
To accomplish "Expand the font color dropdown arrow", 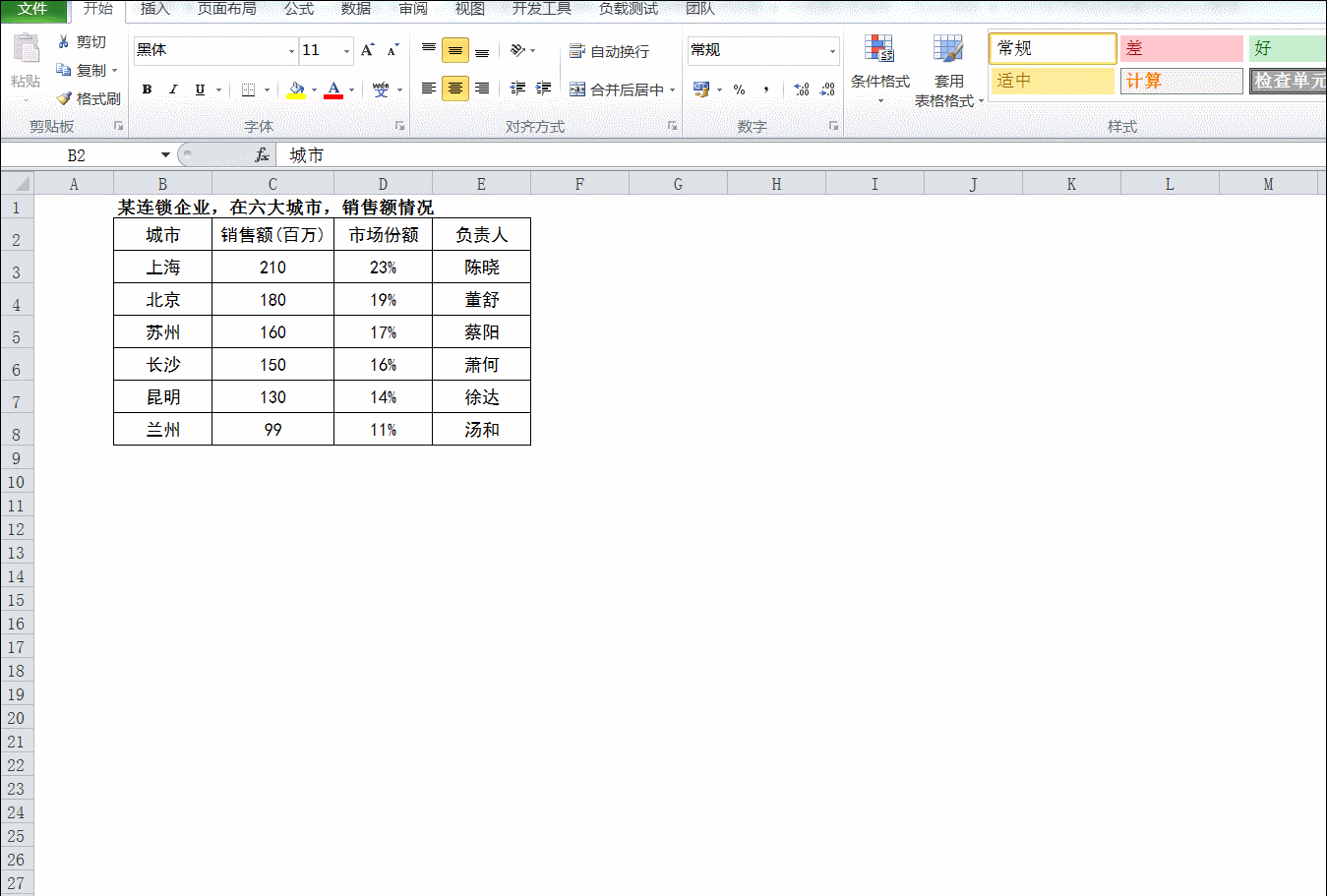I will point(351,90).
